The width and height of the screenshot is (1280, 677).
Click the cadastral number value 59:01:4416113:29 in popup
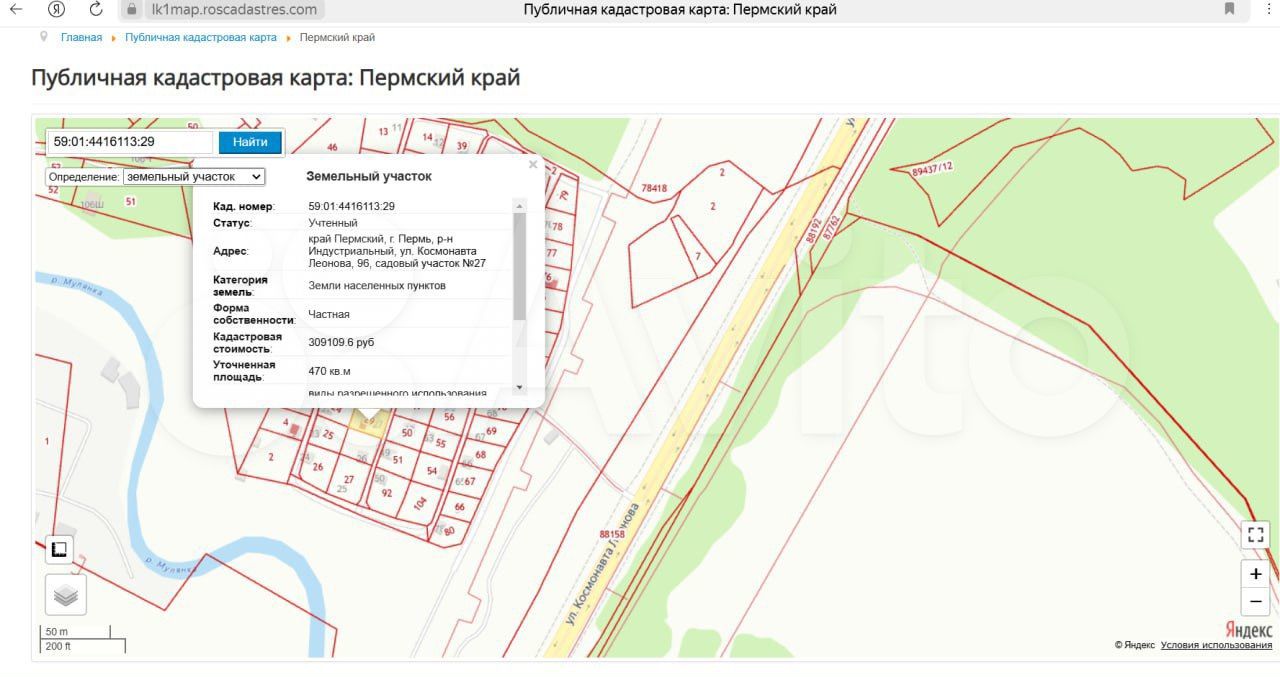click(x=351, y=206)
